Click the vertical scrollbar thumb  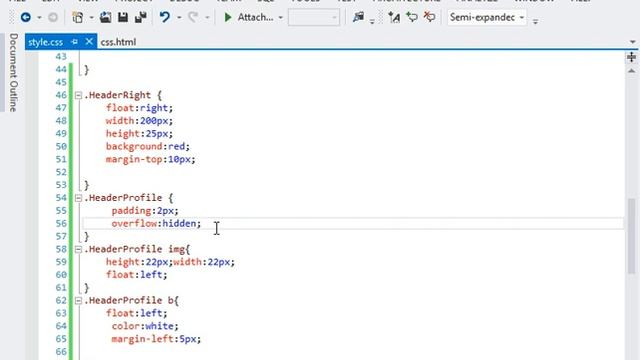point(631,236)
